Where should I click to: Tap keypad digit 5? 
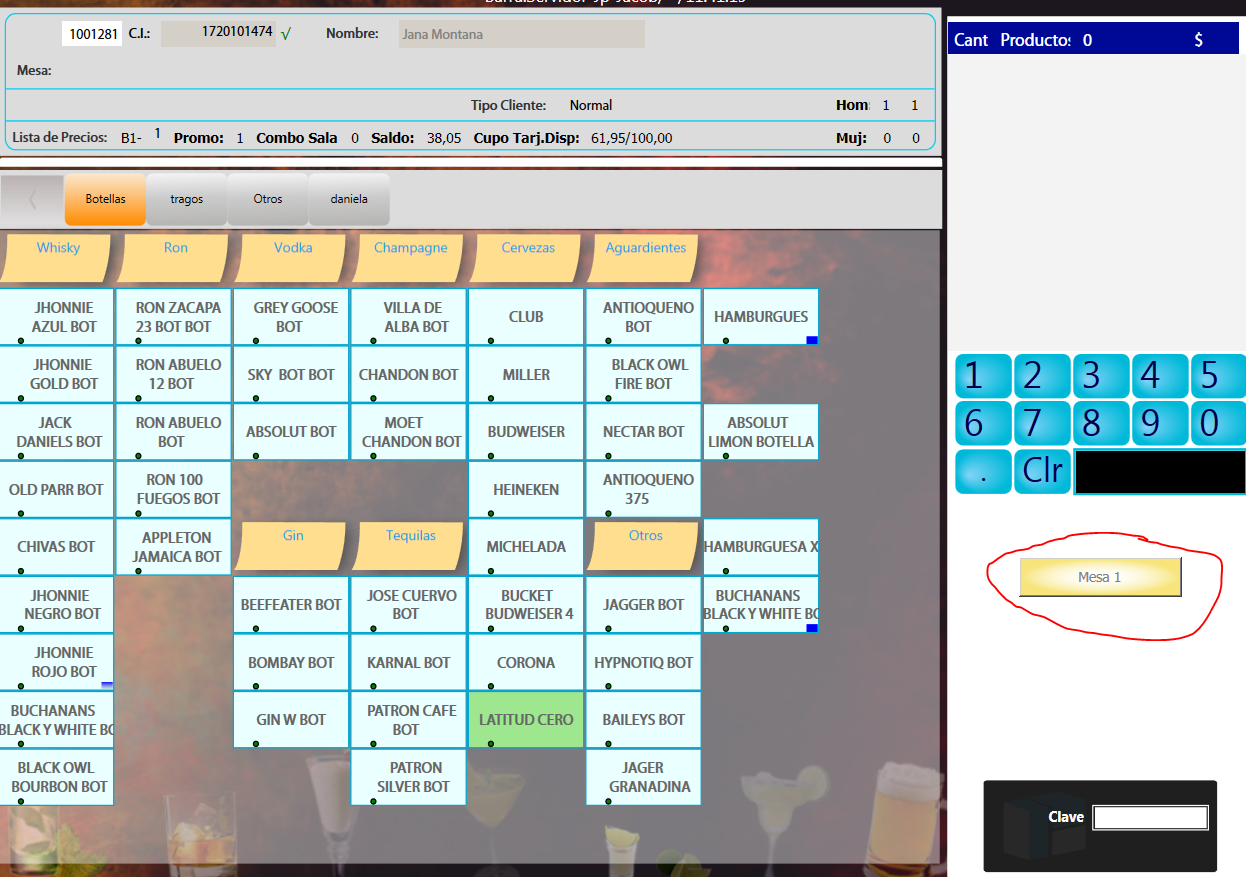point(1218,376)
